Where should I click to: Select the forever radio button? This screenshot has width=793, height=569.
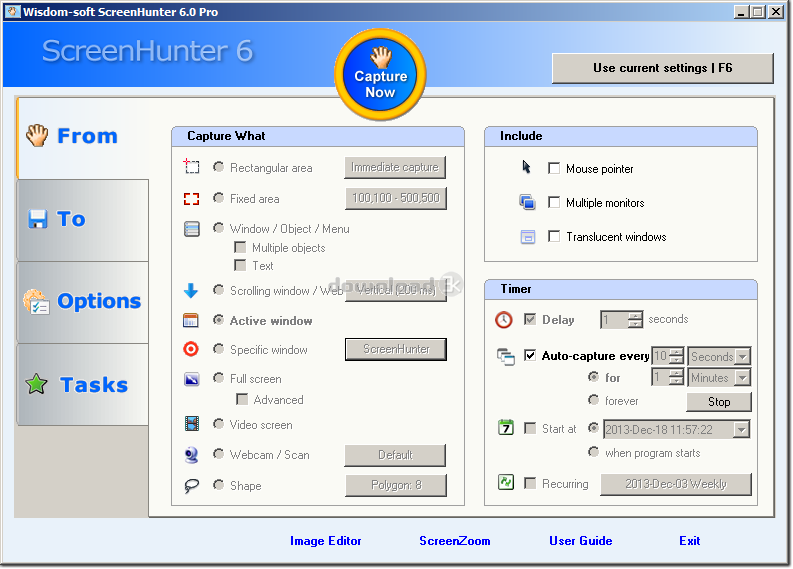pos(593,400)
